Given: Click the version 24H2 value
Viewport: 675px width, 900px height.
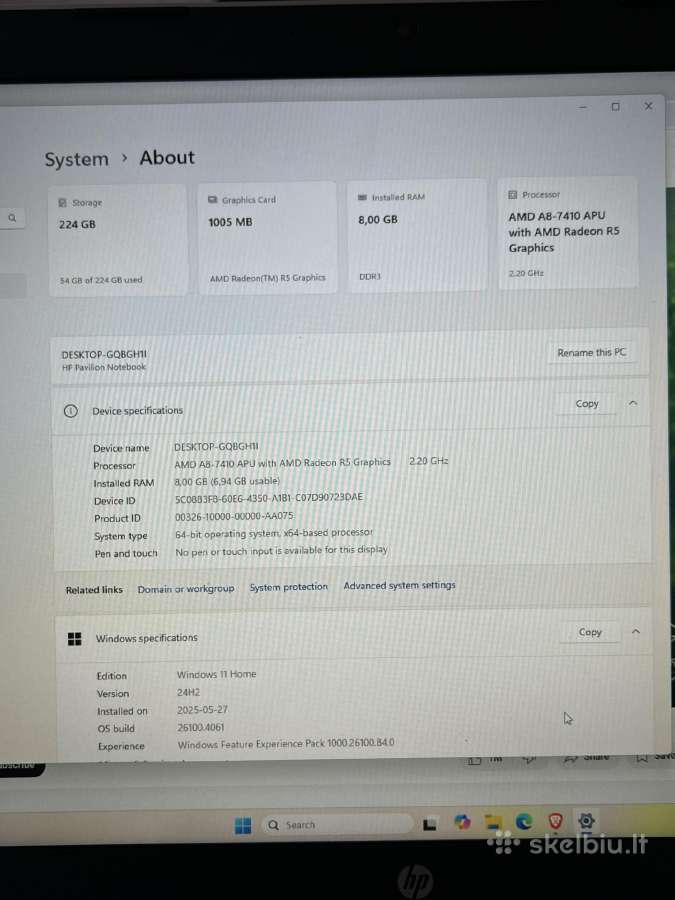Looking at the screenshot, I should 188,692.
